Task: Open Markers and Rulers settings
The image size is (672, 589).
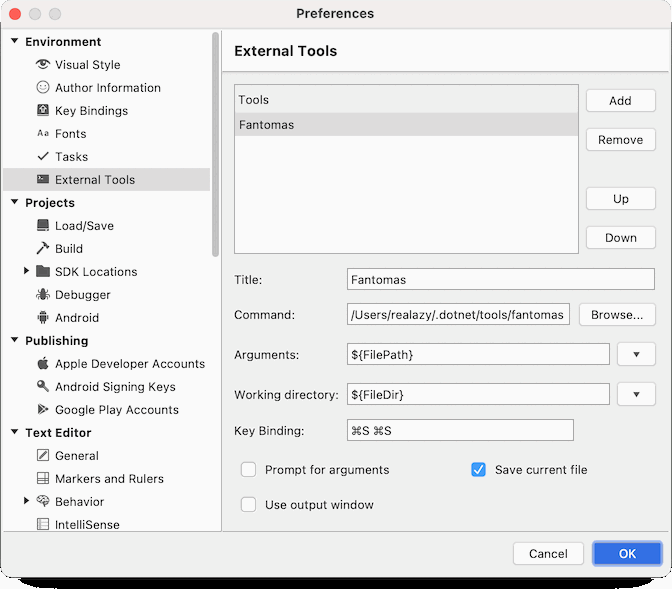Action: point(109,478)
